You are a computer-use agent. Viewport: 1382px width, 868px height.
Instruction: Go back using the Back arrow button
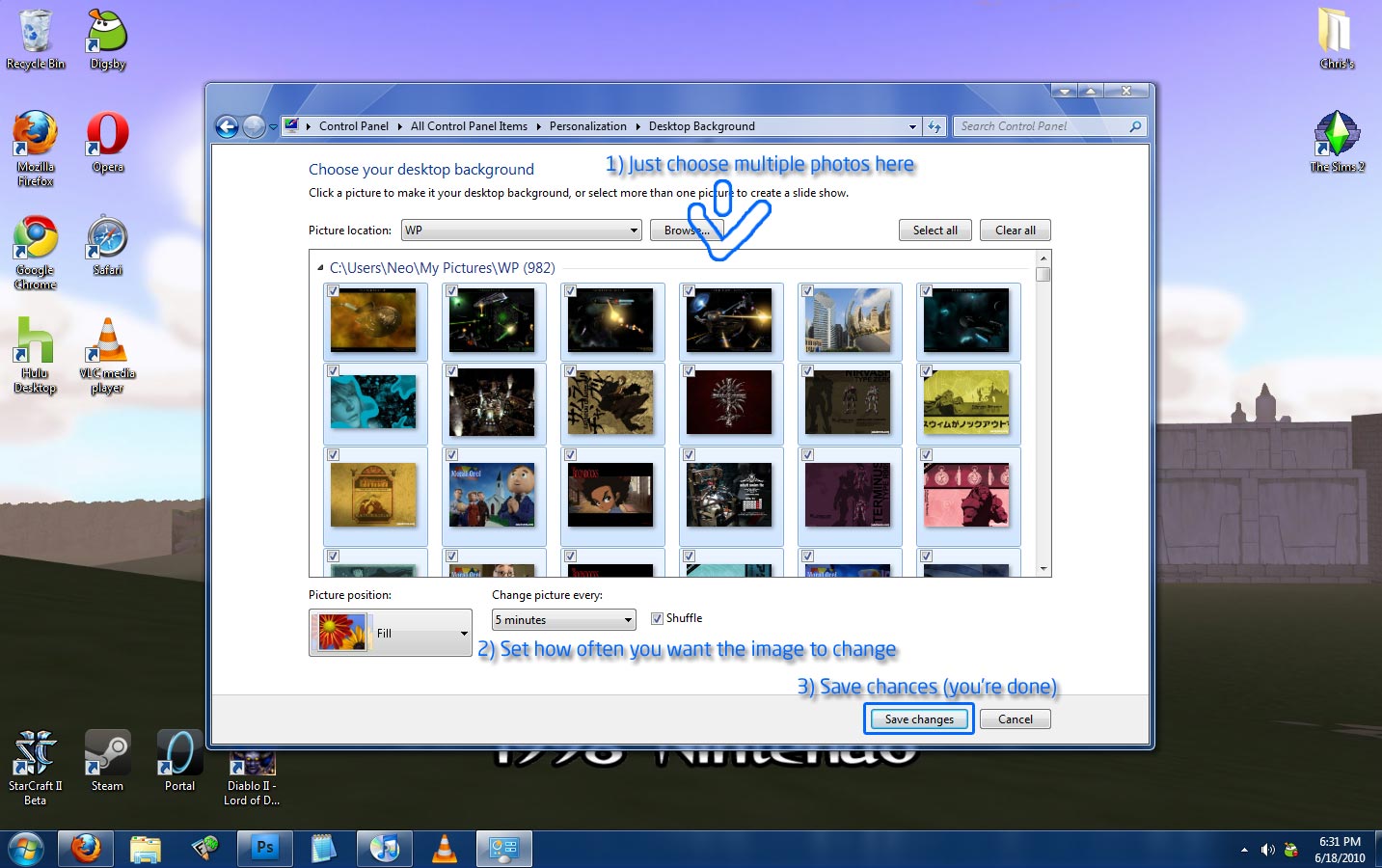[x=227, y=126]
